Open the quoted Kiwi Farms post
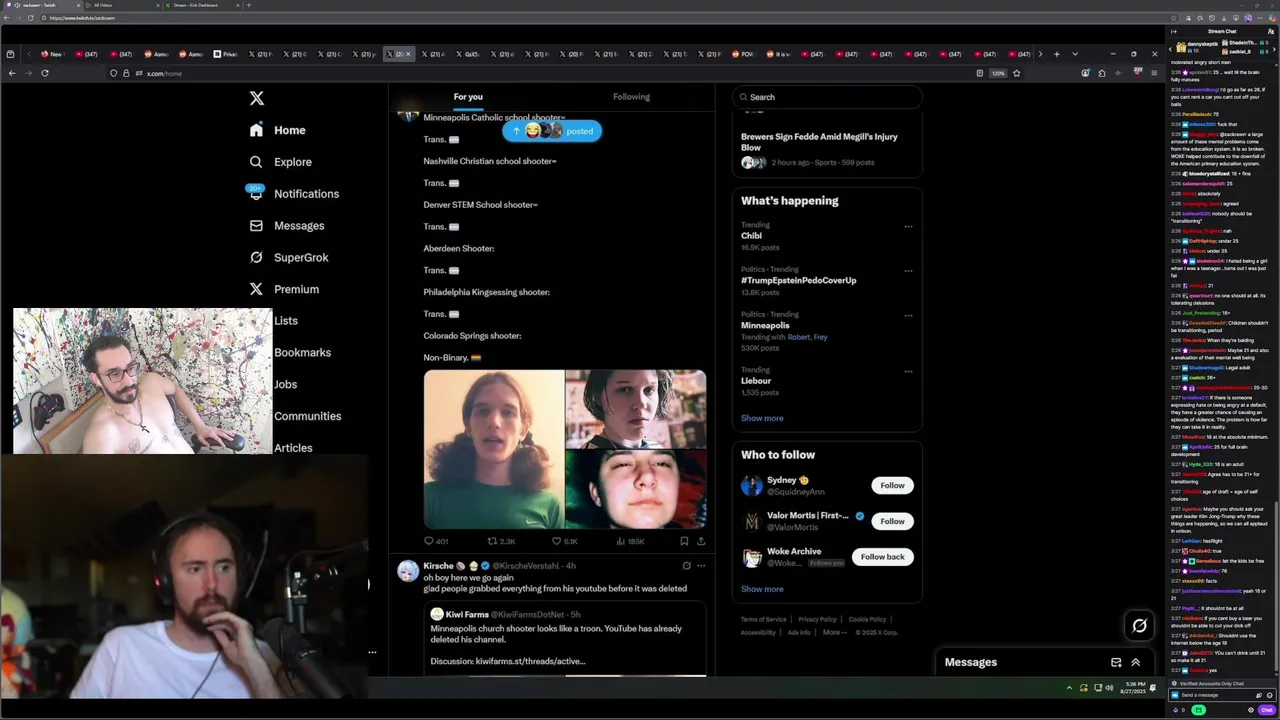 564,640
